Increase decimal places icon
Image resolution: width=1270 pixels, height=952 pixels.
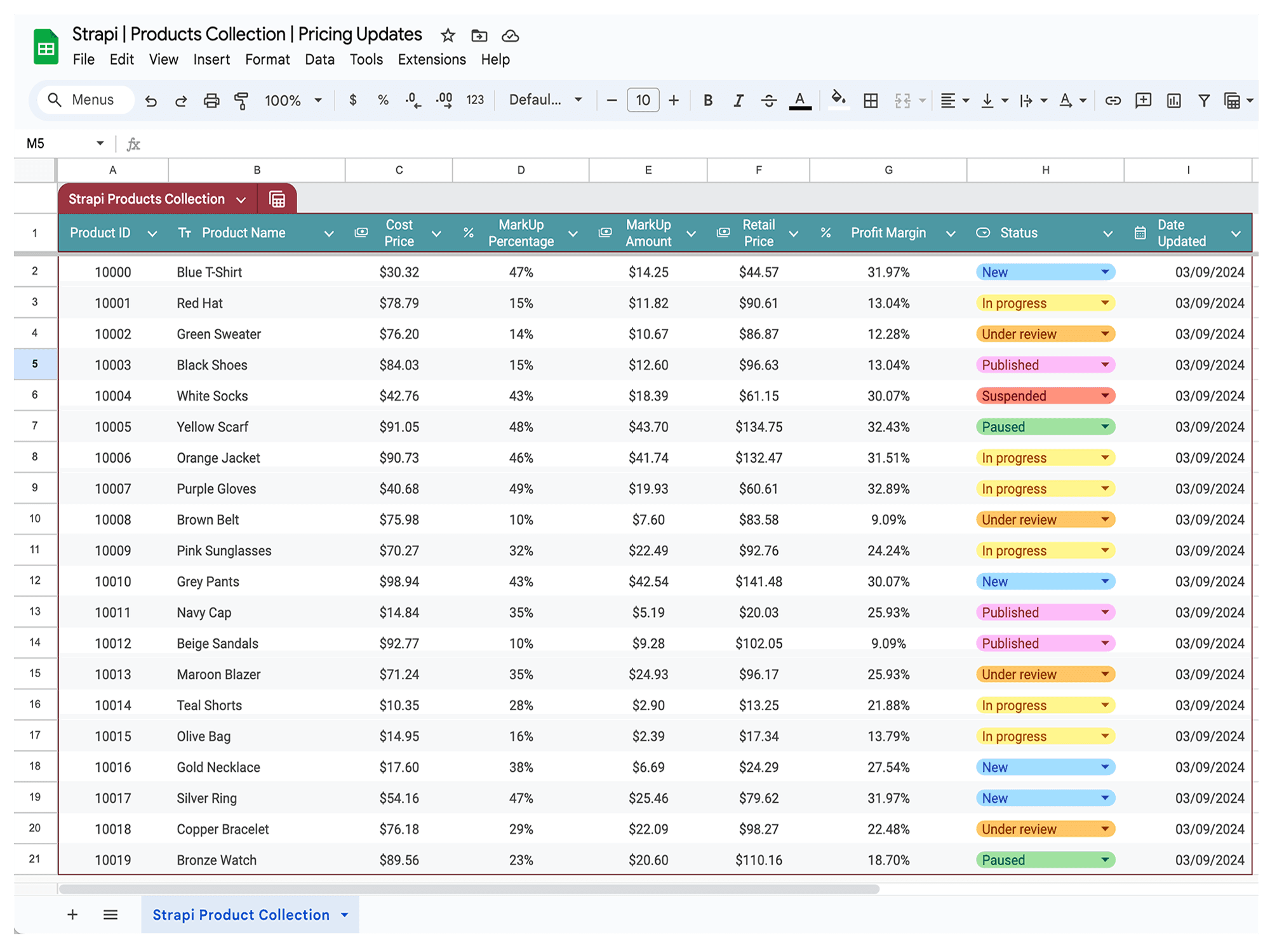click(x=444, y=100)
